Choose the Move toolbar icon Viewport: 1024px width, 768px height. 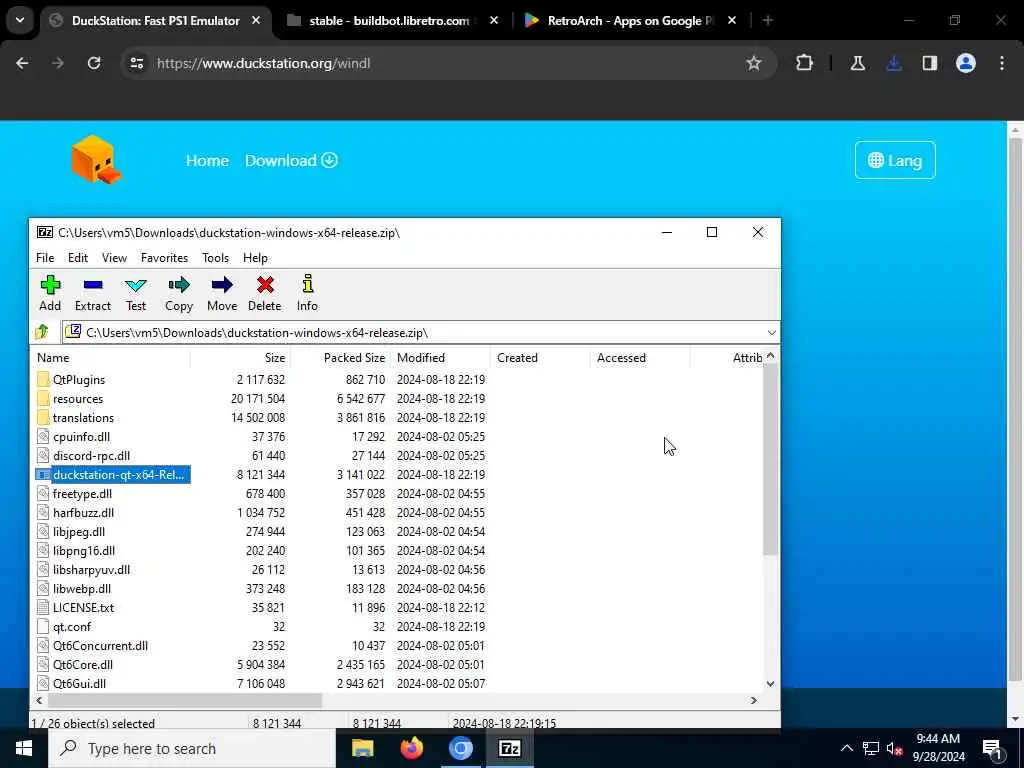tap(222, 293)
